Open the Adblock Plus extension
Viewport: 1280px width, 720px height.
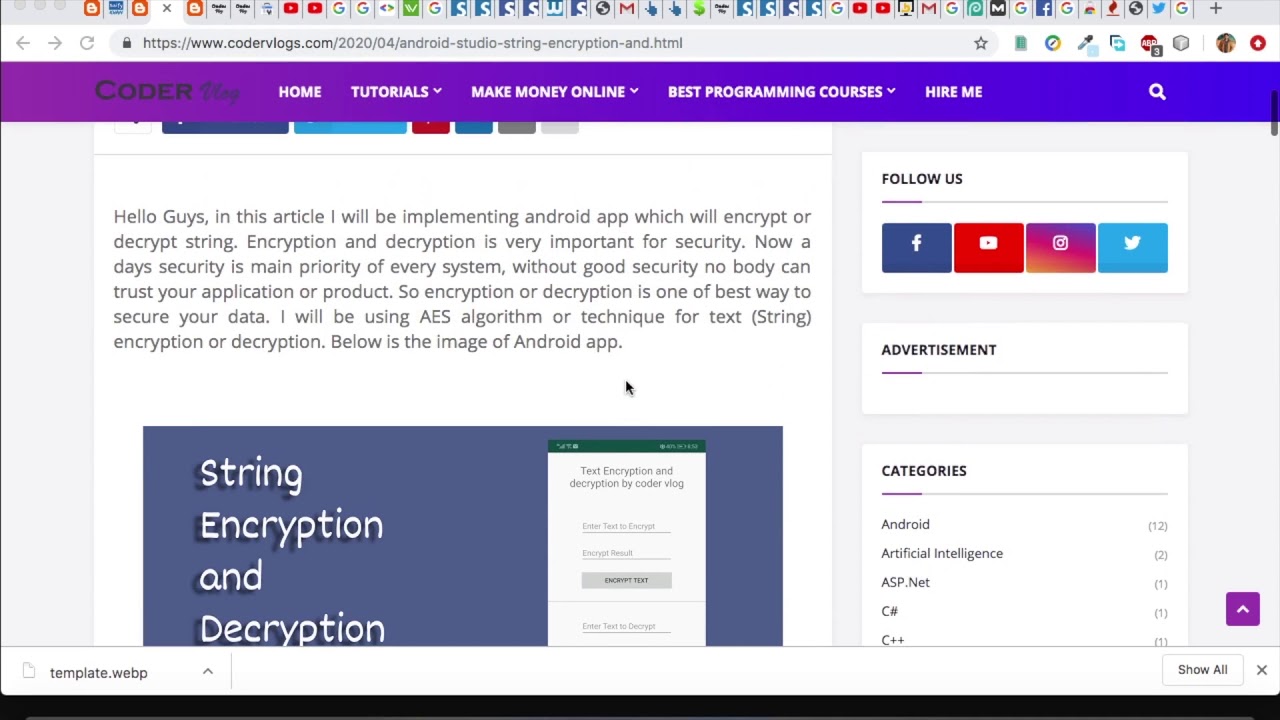1149,44
